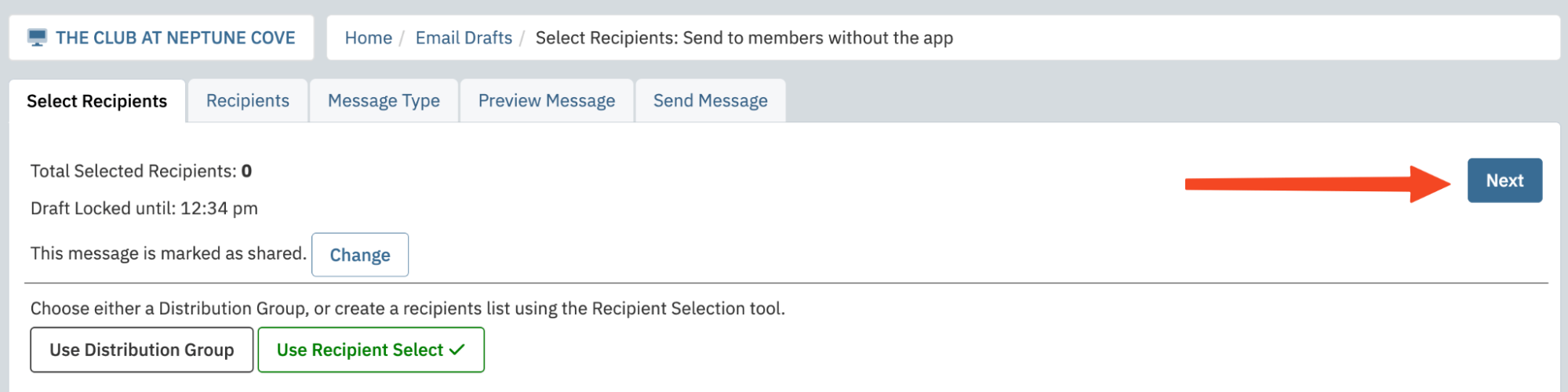Open The Club at Neptune Cove link
Screen dimensions: 1568x392
[x=175, y=38]
